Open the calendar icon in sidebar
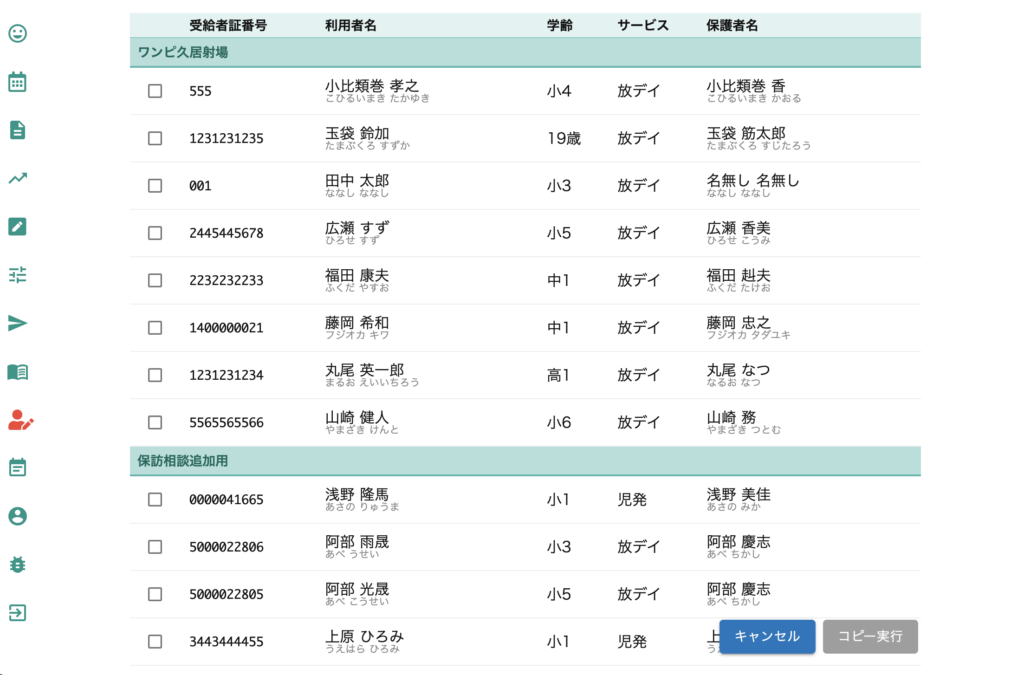Image resolution: width=1024 pixels, height=675 pixels. tap(18, 82)
